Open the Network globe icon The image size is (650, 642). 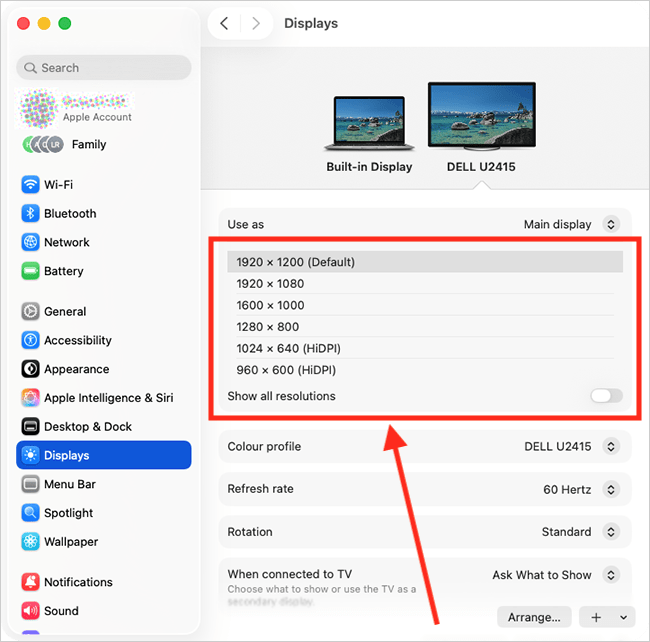[x=30, y=243]
